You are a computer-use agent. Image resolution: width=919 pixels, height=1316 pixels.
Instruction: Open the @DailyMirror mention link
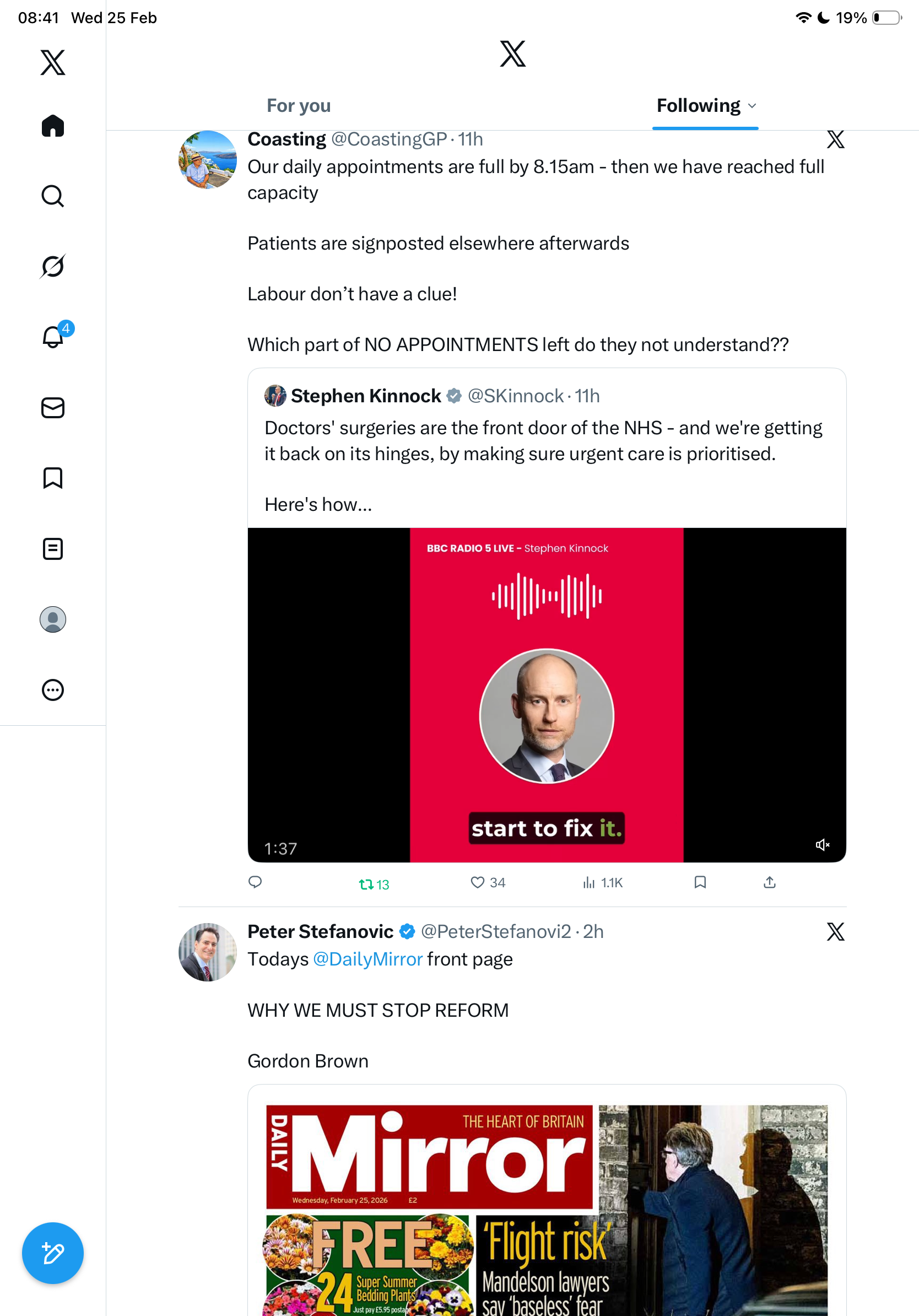(x=367, y=959)
